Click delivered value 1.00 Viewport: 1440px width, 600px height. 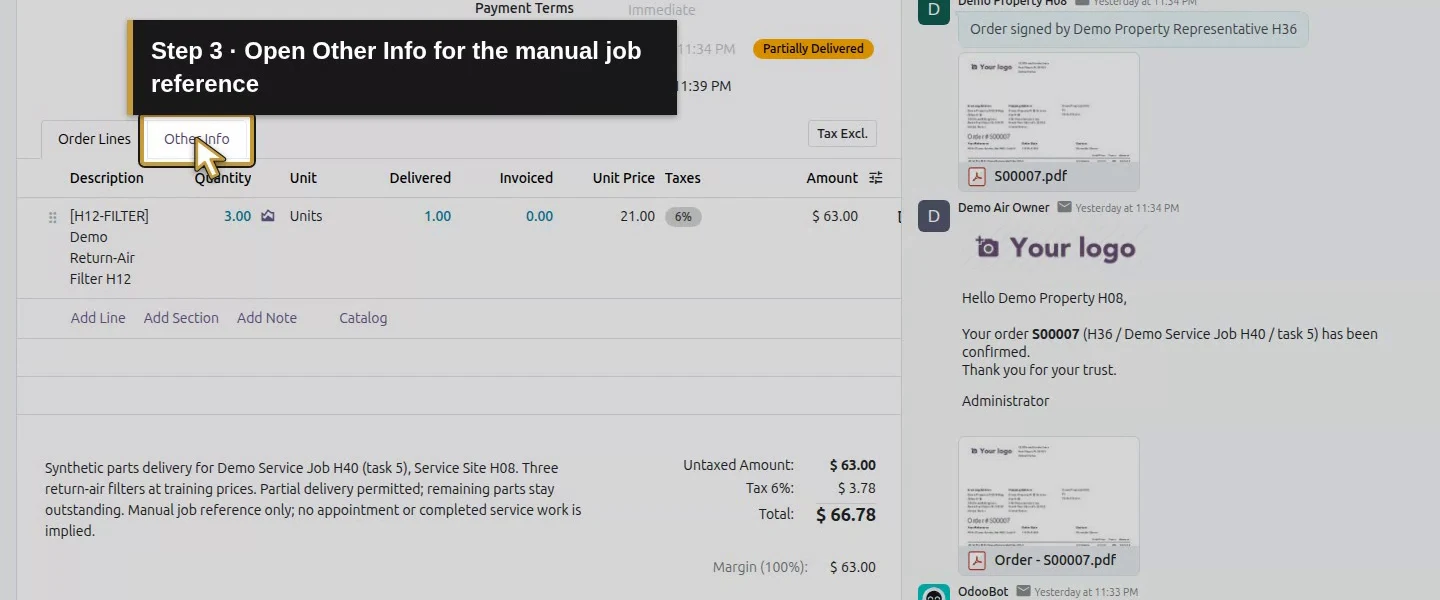click(x=437, y=216)
